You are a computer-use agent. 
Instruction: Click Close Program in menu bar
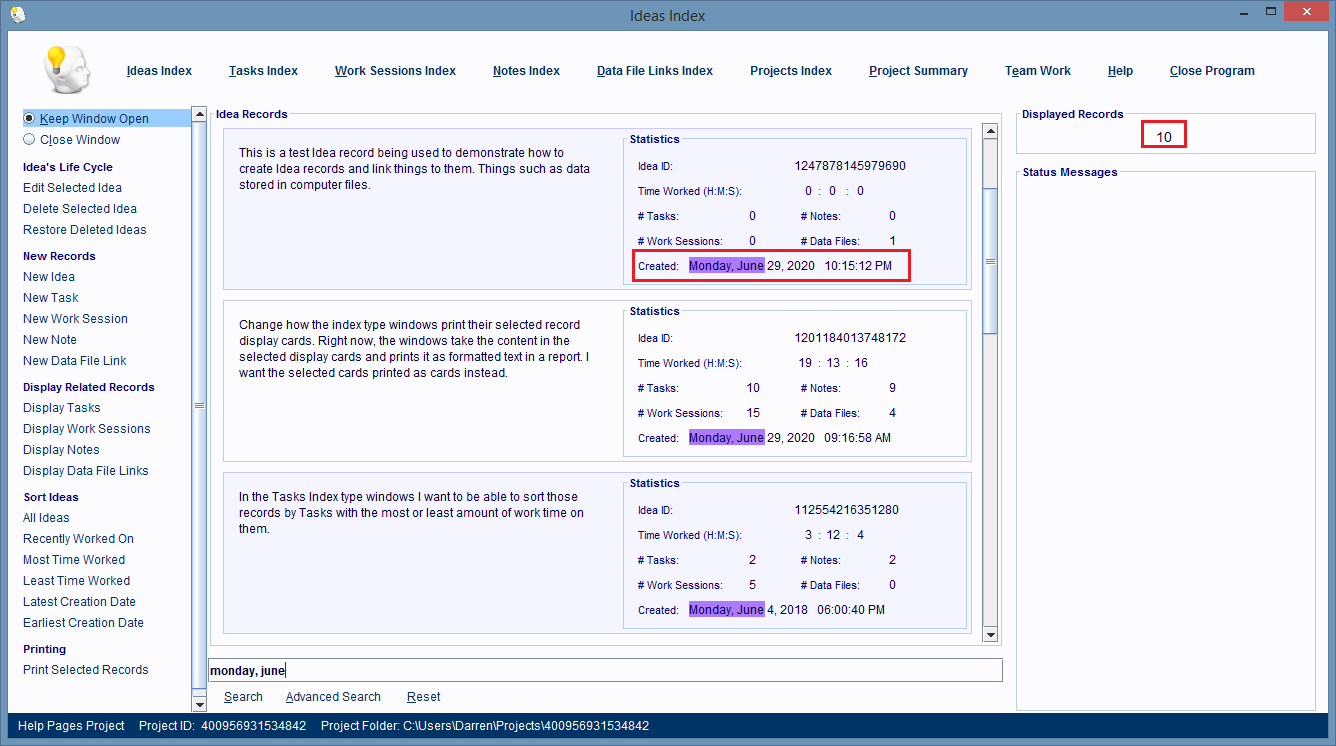(x=1212, y=71)
